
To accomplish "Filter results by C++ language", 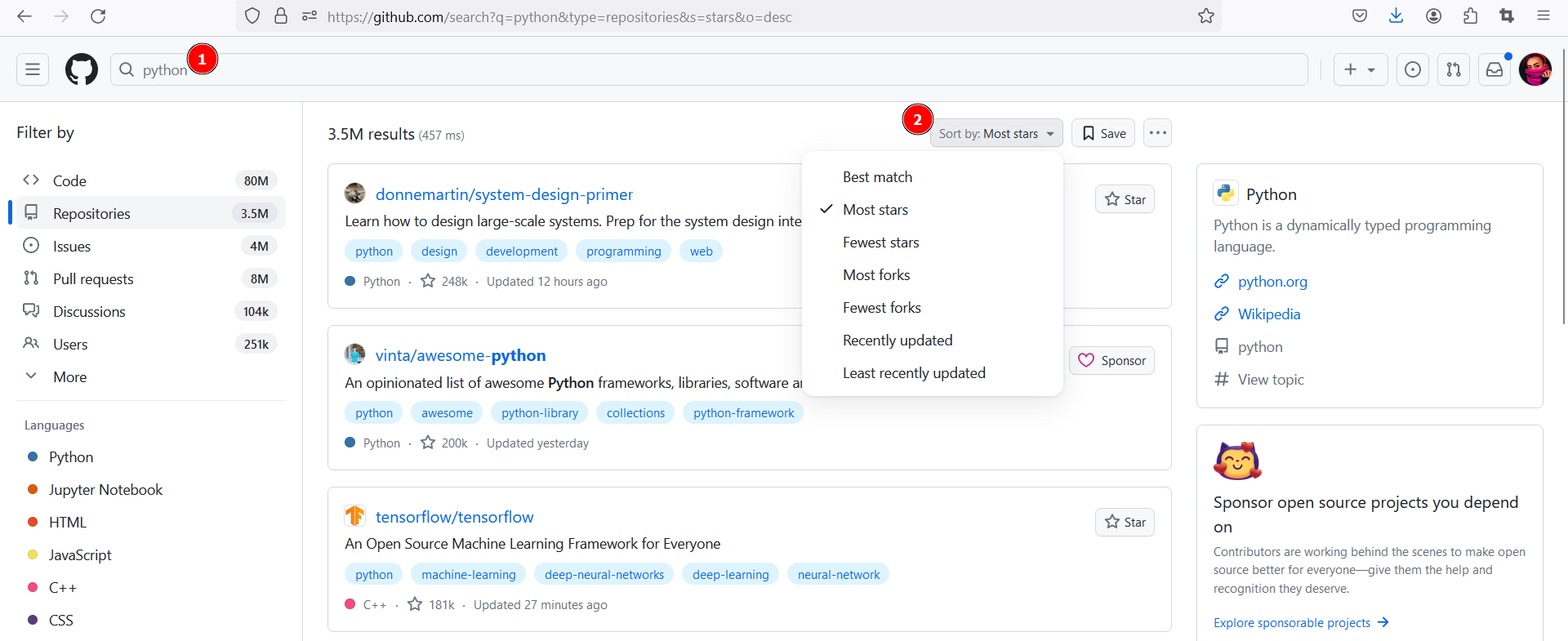I will click(63, 588).
